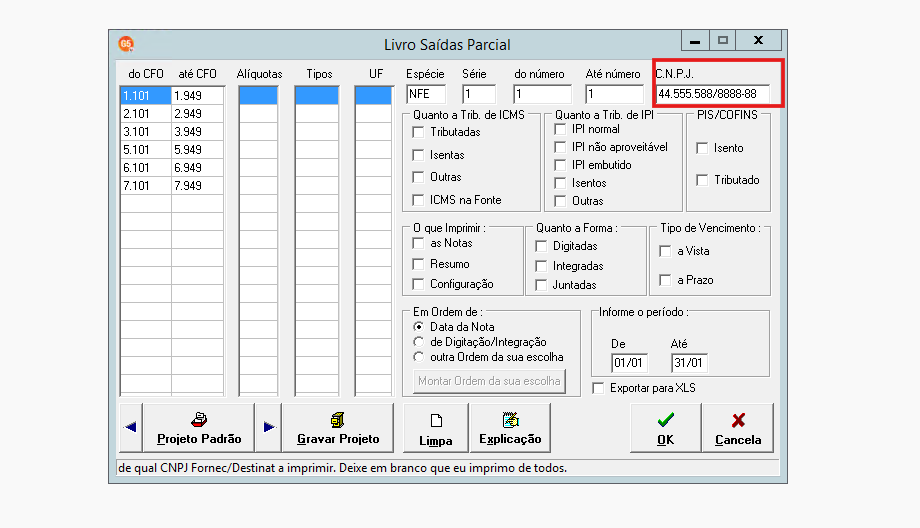This screenshot has width=920, height=528.
Task: Click the right blue arrow button
Action: 269,427
